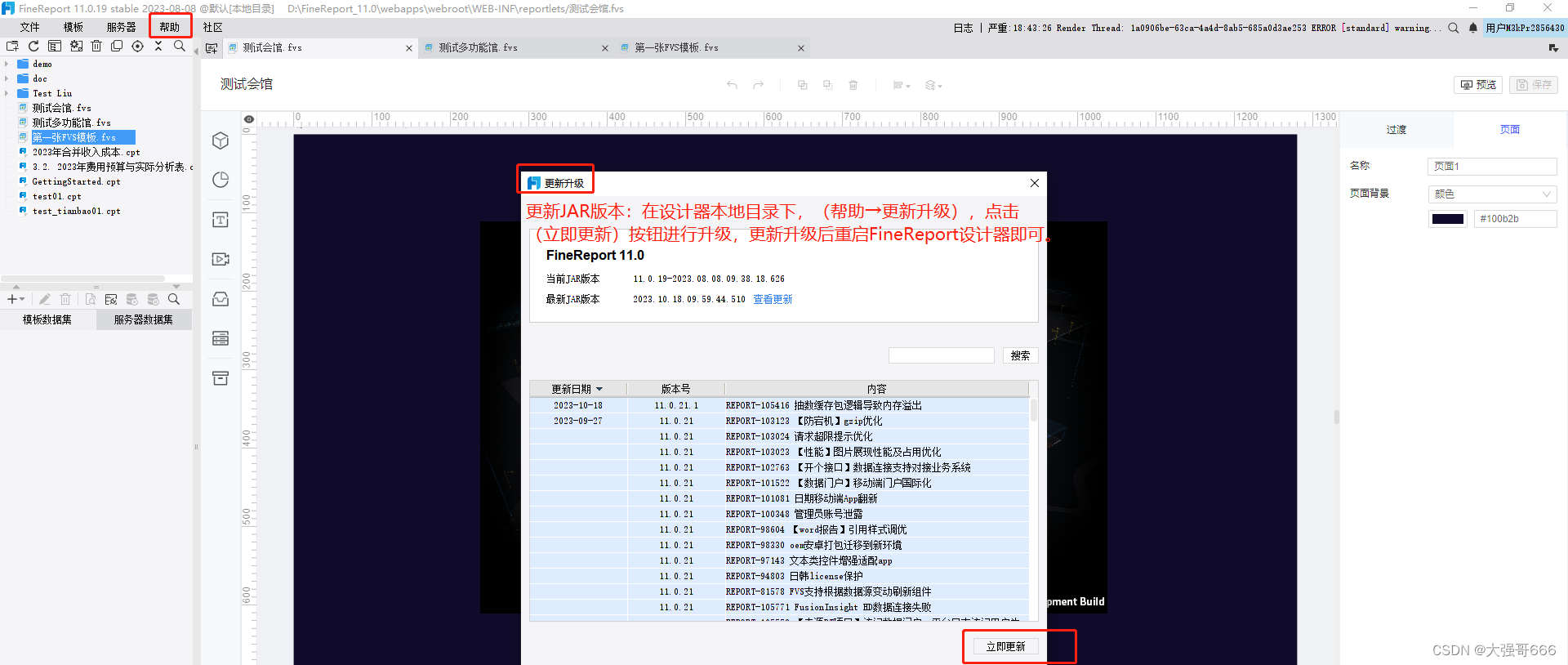Open the 服务器 menu
The image size is (1568, 665).
122,27
